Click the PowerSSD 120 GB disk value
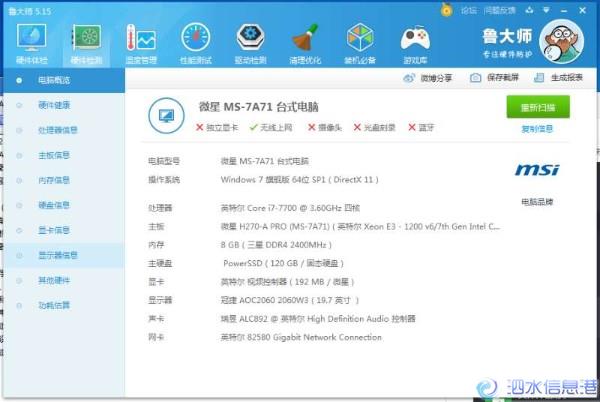The width and height of the screenshot is (600, 402). [x=283, y=264]
